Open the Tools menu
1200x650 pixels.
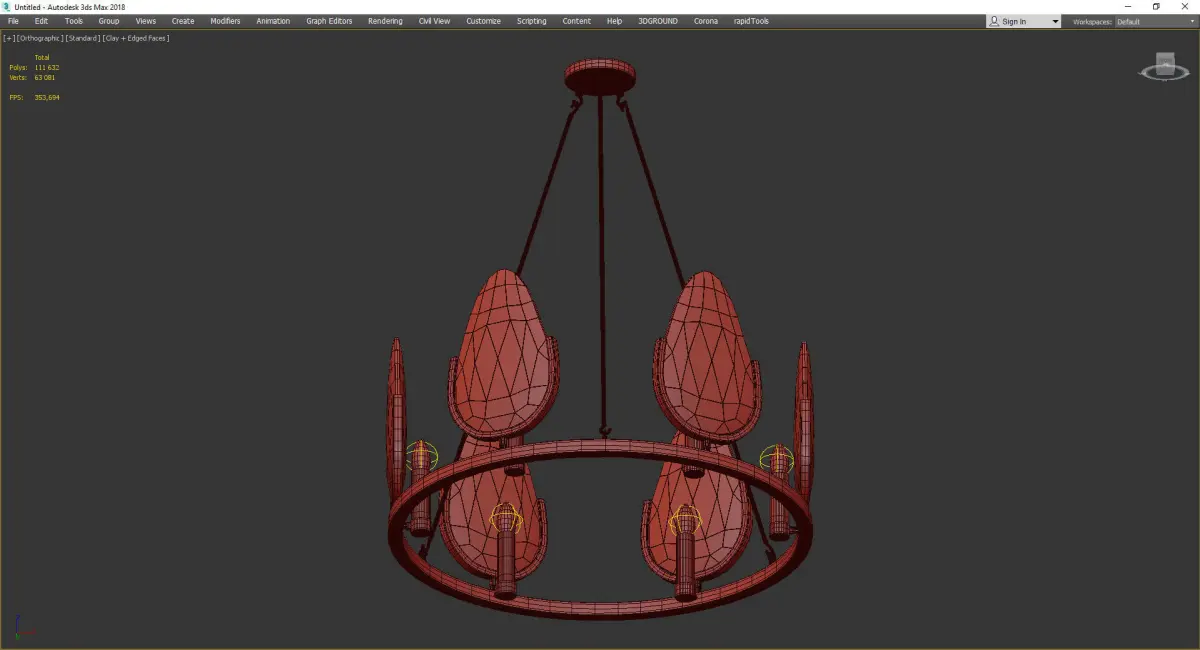pos(74,21)
